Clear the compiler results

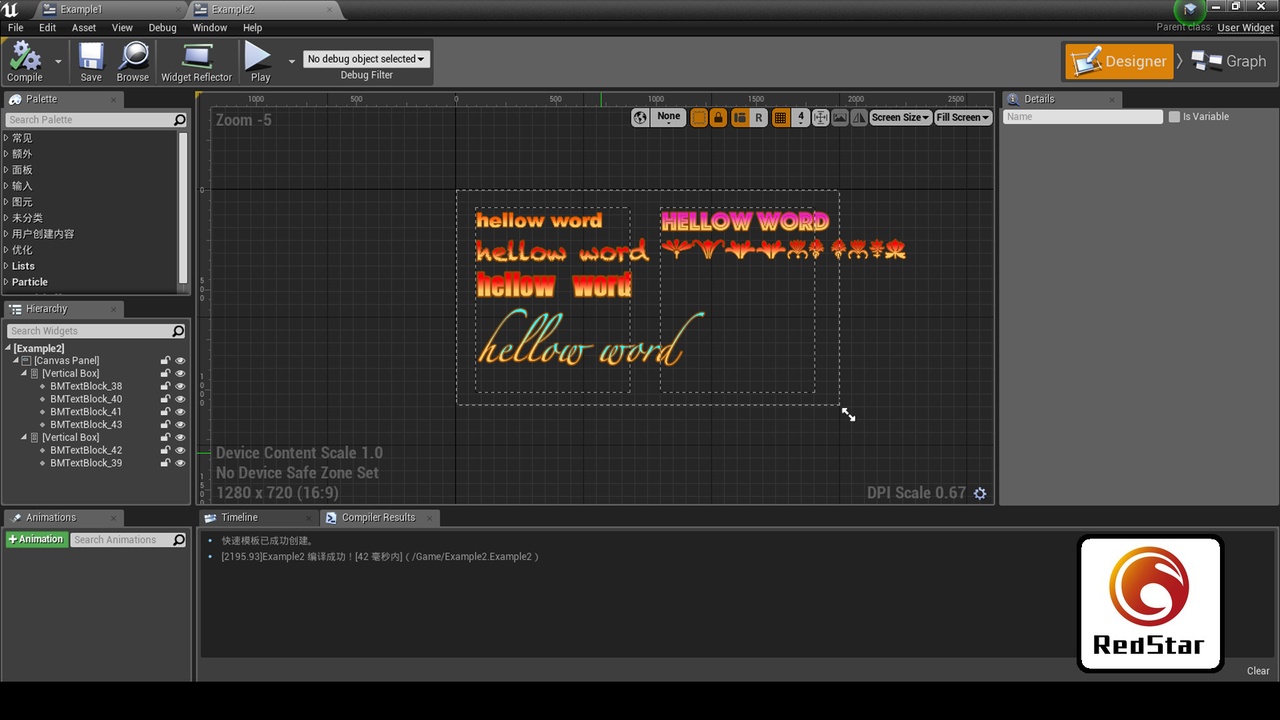(1258, 671)
